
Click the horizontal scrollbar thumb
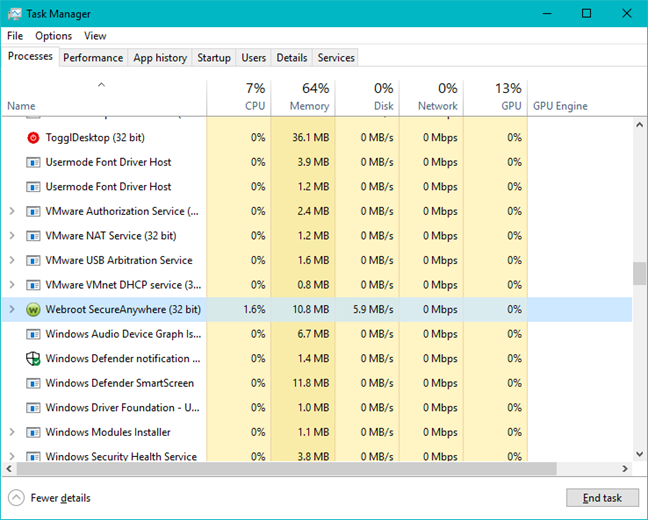pos(286,469)
